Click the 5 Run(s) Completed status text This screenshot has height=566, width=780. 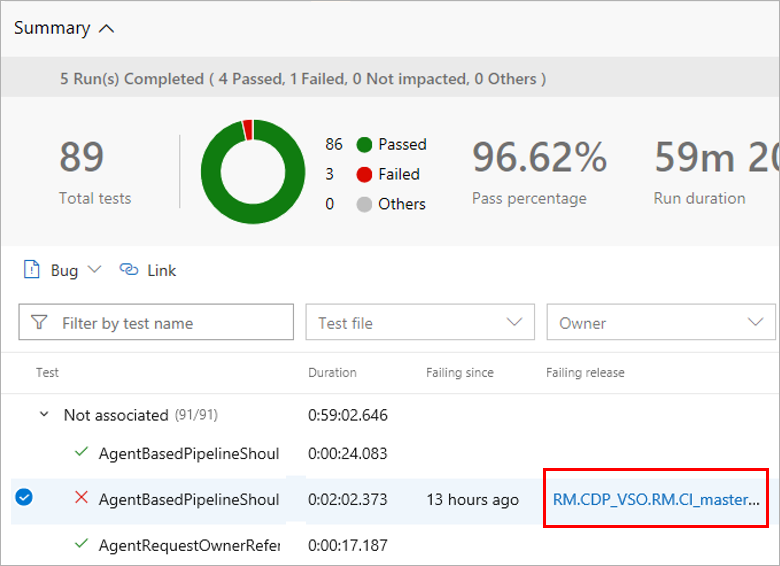303,79
